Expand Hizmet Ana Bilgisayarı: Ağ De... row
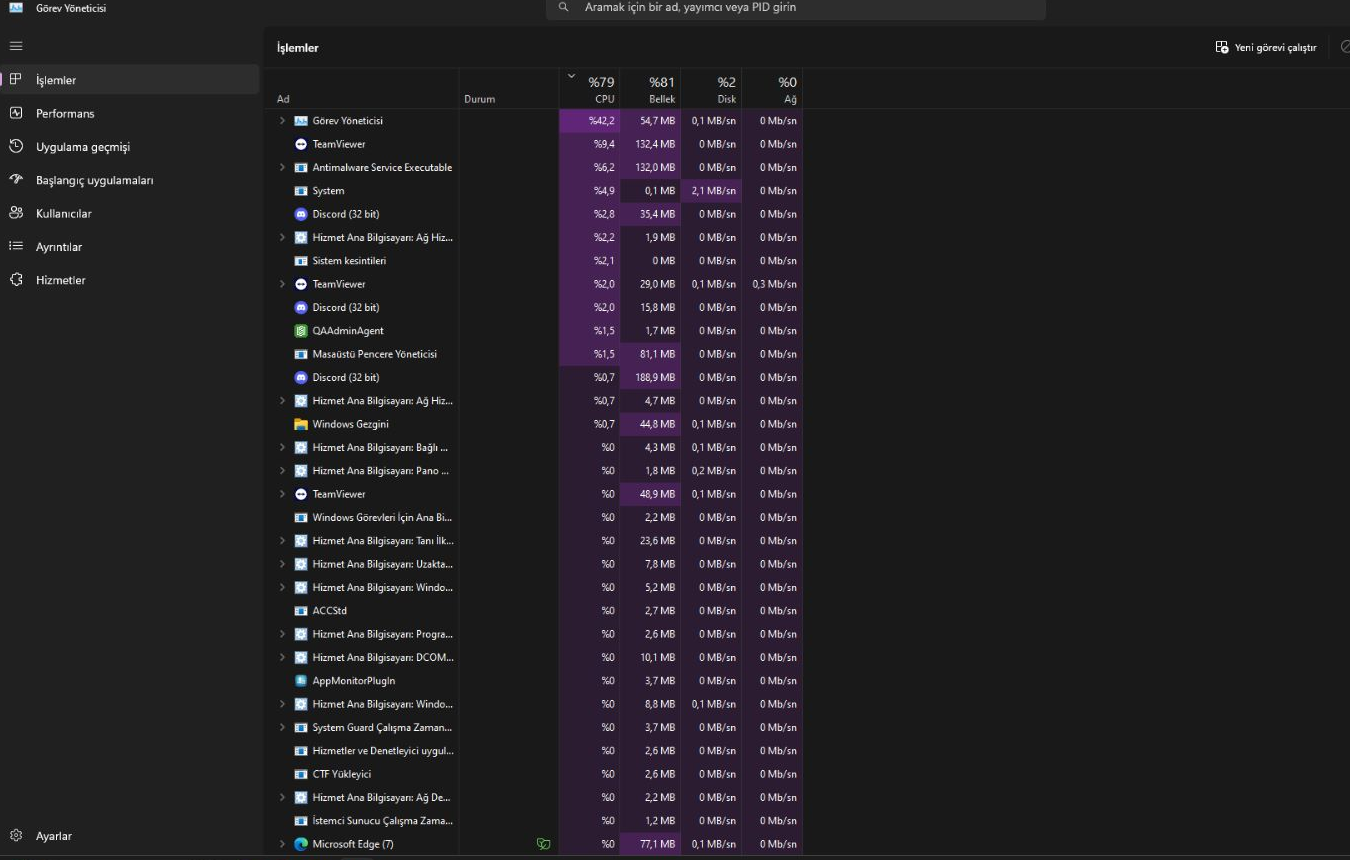 click(x=282, y=798)
